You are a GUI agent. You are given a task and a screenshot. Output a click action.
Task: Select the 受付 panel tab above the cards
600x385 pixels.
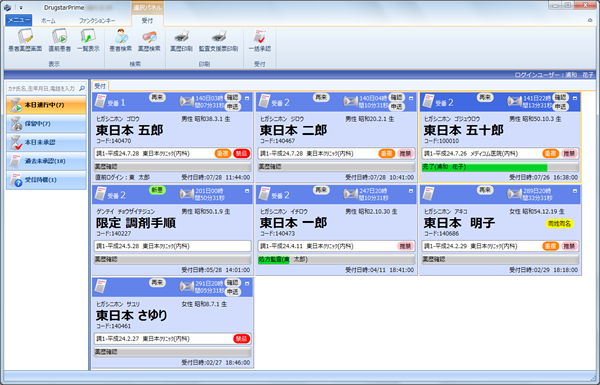point(100,86)
